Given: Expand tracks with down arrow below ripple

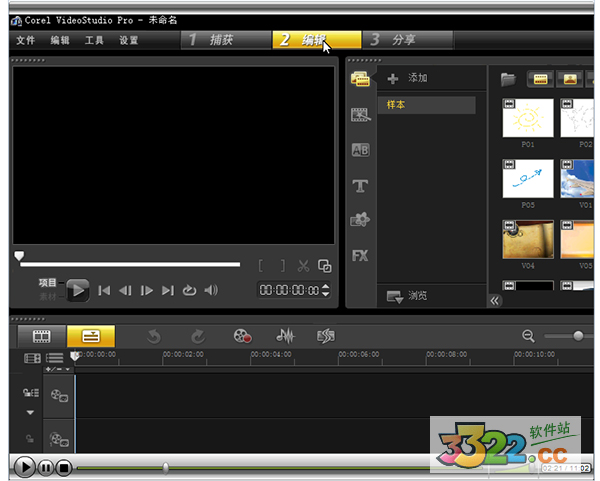Looking at the screenshot, I should [x=29, y=412].
